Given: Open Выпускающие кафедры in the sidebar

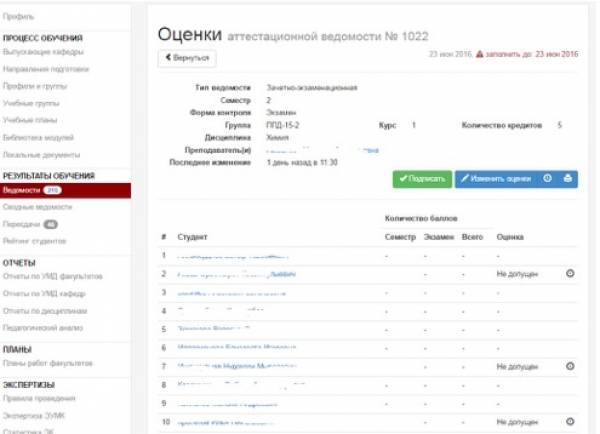Looking at the screenshot, I should 43,52.
